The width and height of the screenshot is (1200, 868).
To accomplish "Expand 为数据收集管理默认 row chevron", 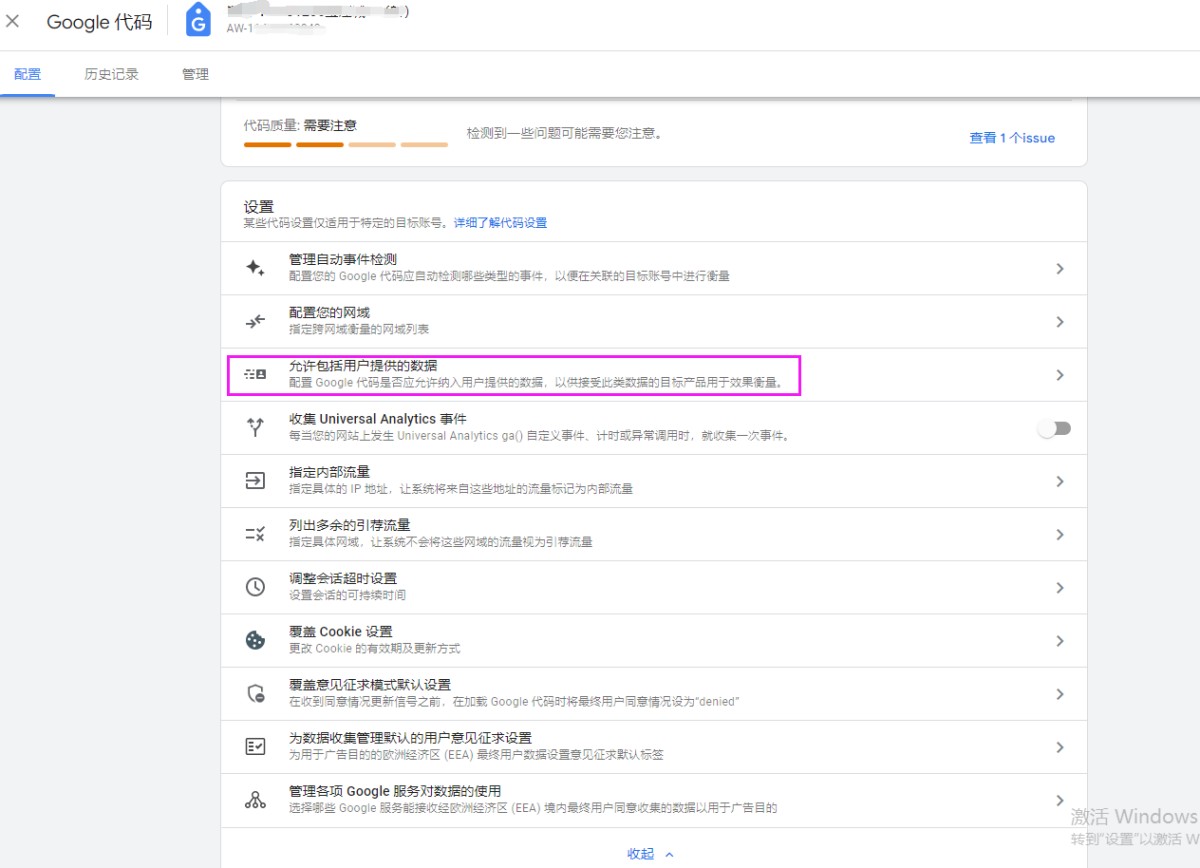I will click(1060, 747).
